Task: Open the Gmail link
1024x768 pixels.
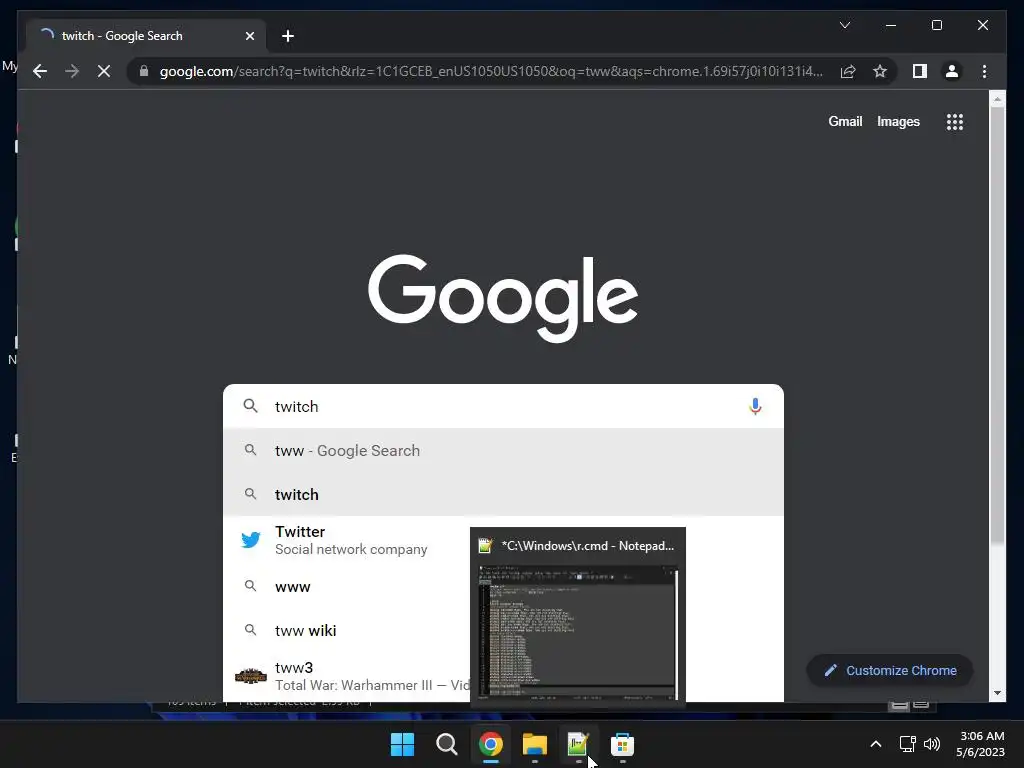Action: (x=845, y=121)
